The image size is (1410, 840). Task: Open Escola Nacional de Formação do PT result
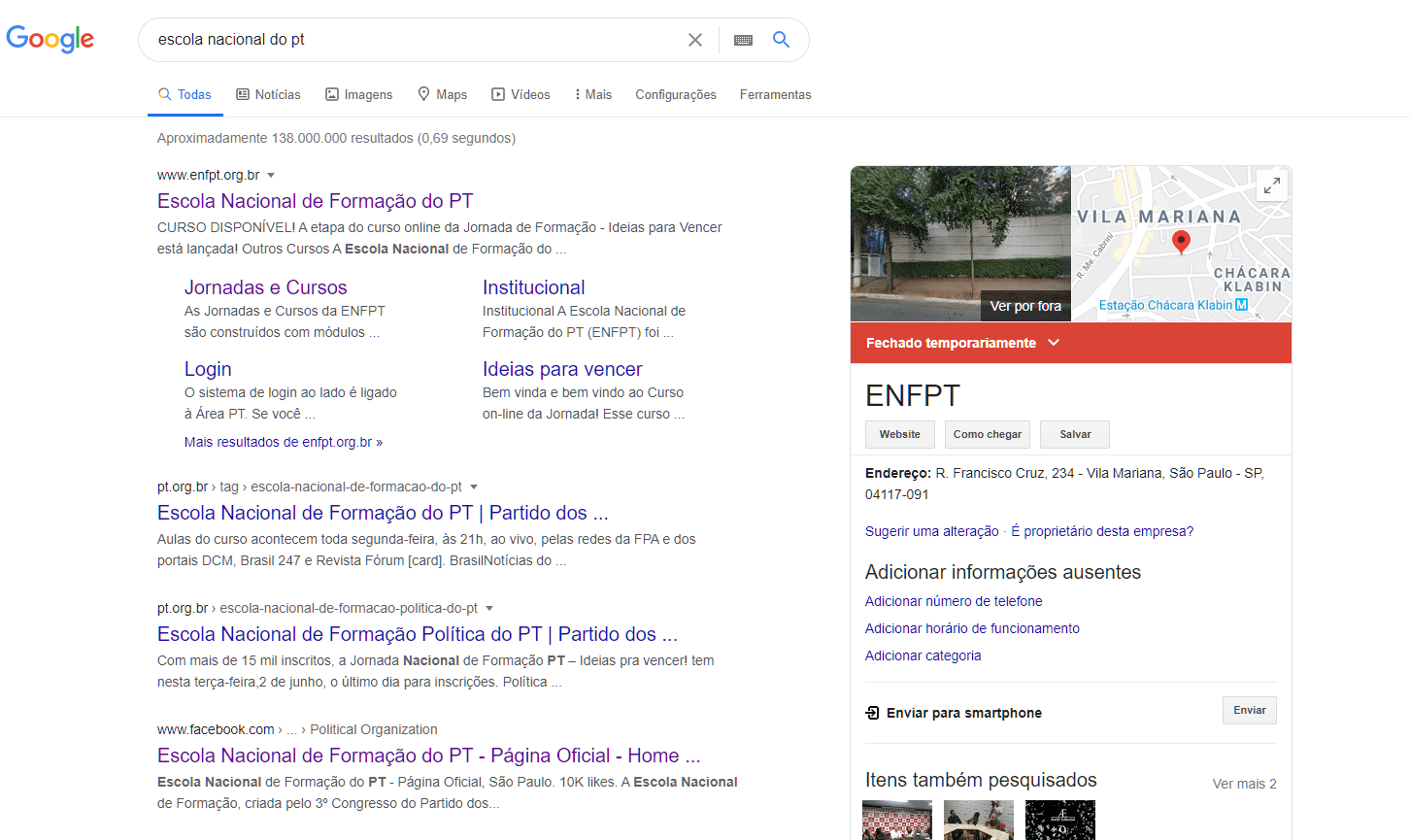coord(315,201)
